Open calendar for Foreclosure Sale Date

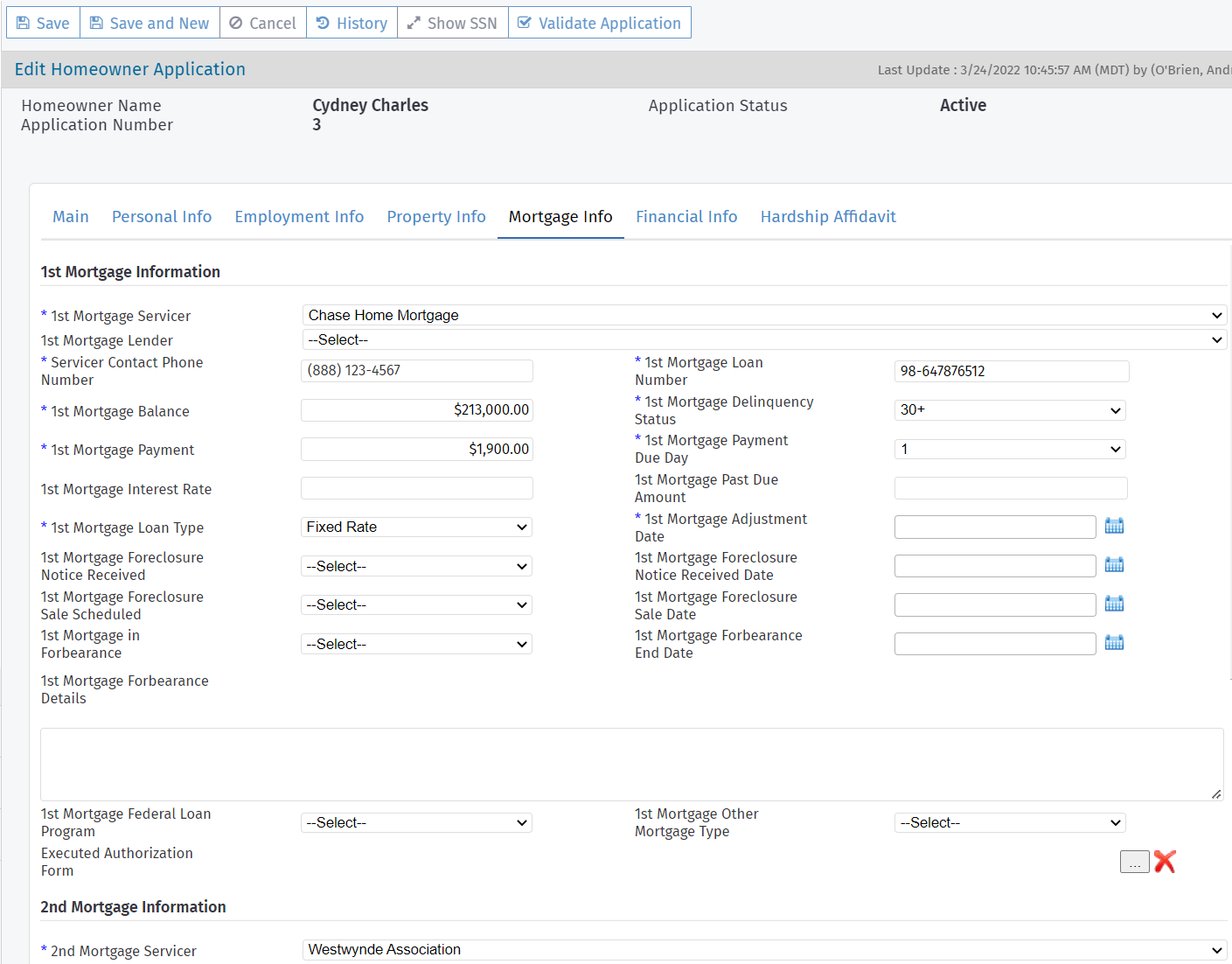[x=1114, y=604]
